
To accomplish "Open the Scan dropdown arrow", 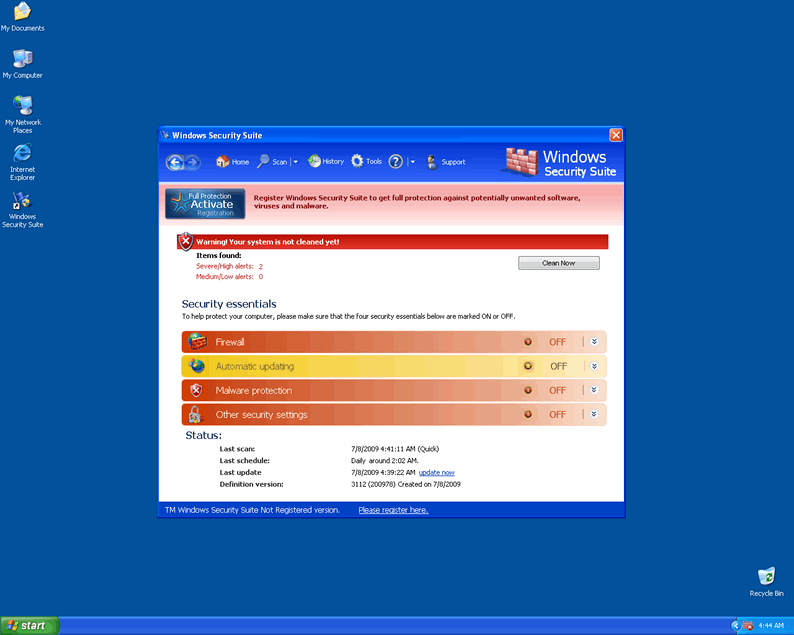I will click(295, 162).
